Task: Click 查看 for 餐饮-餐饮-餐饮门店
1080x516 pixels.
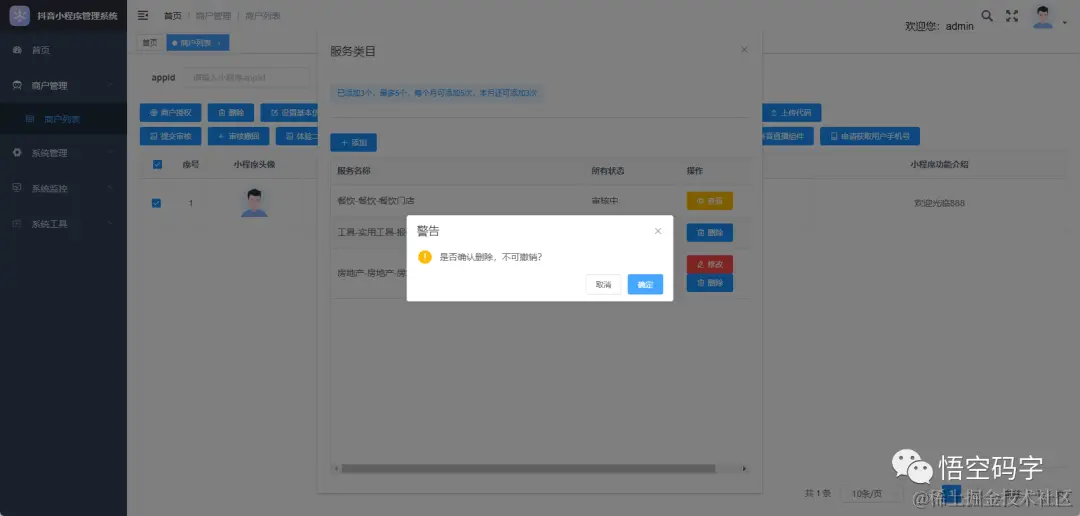Action: [709, 201]
